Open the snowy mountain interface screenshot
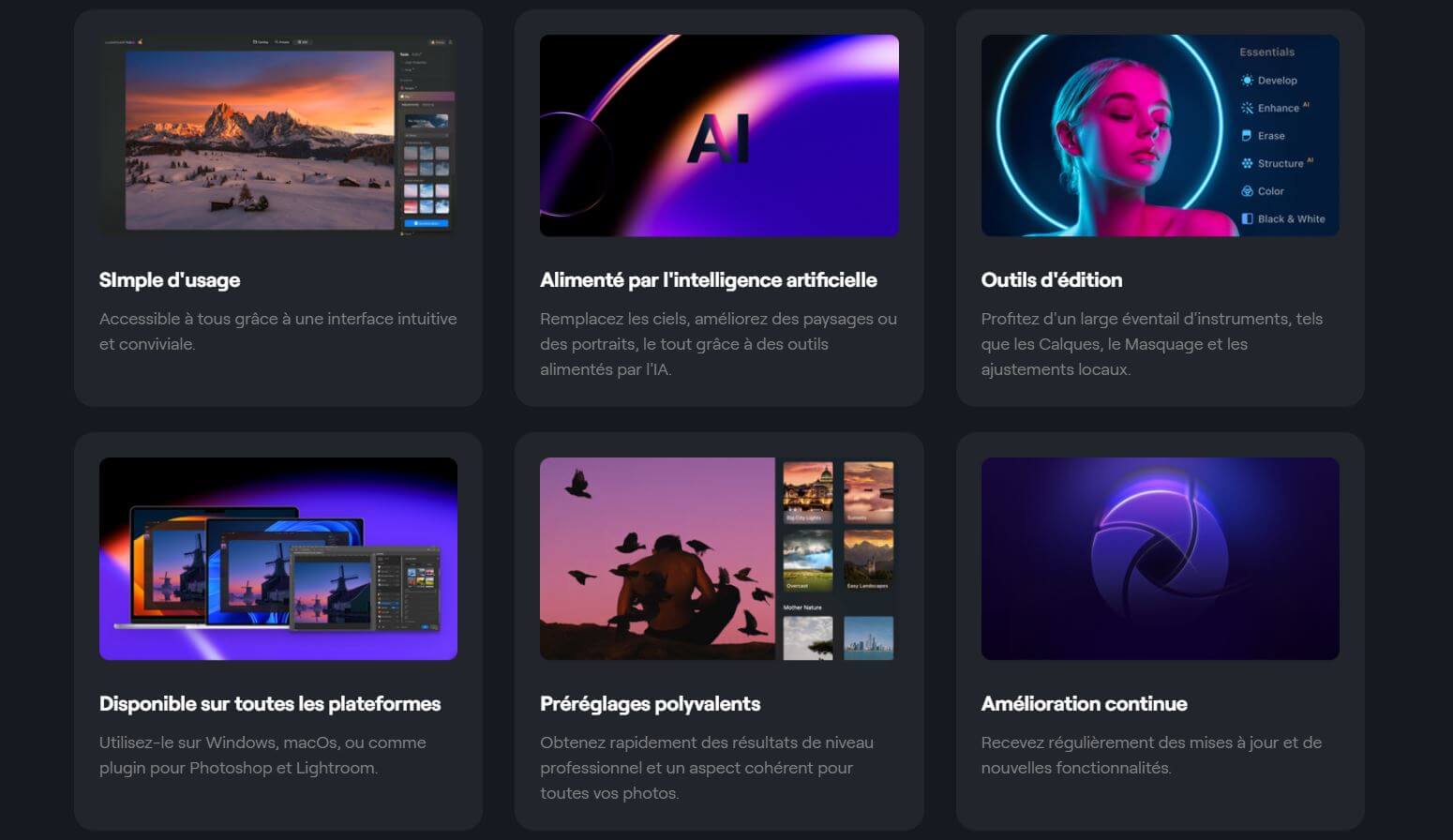This screenshot has height=840, width=1453. (x=278, y=136)
